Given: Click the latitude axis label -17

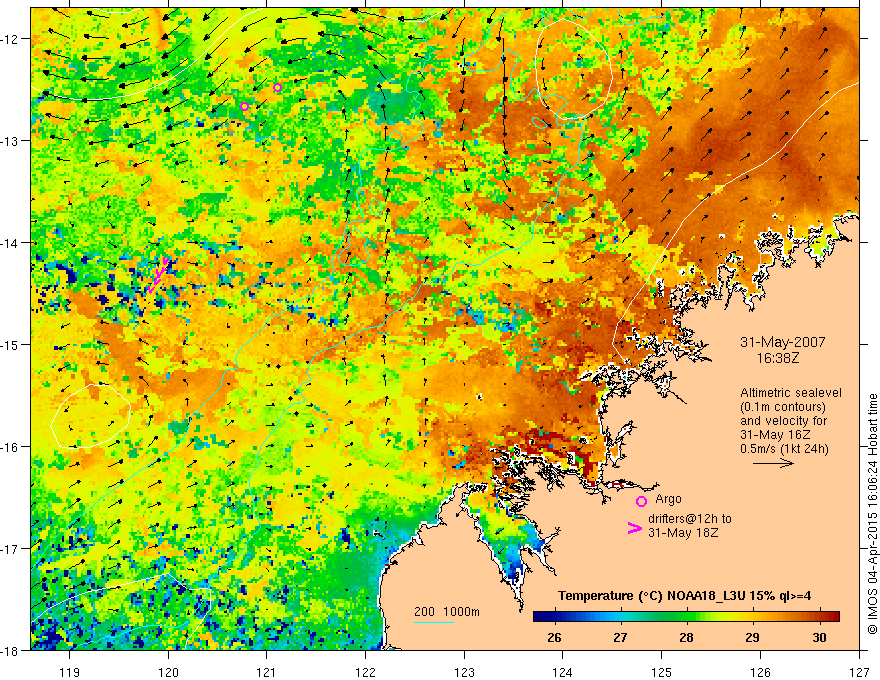Looking at the screenshot, I should click(10, 549).
